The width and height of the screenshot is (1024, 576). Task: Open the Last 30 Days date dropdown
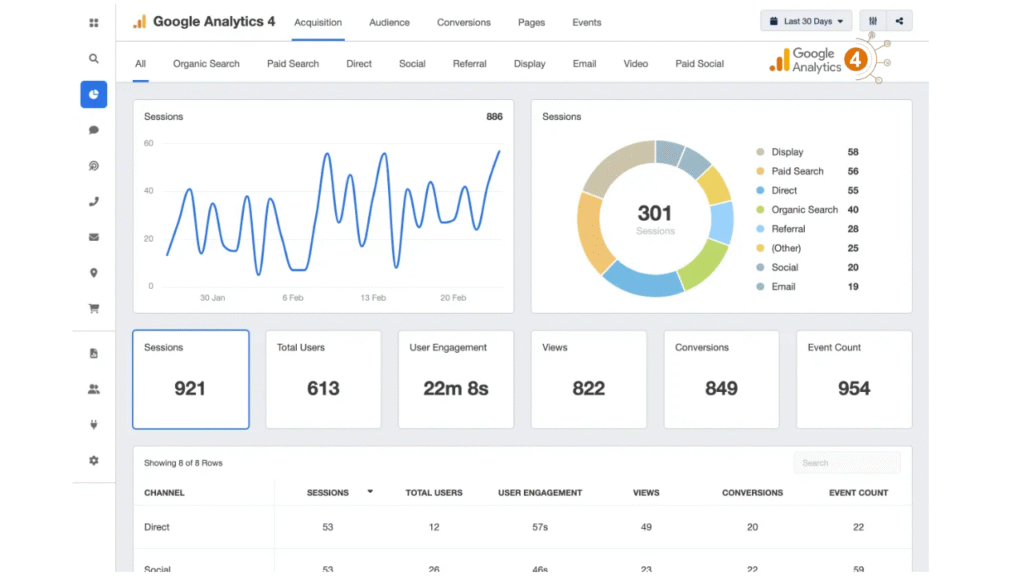coord(806,21)
